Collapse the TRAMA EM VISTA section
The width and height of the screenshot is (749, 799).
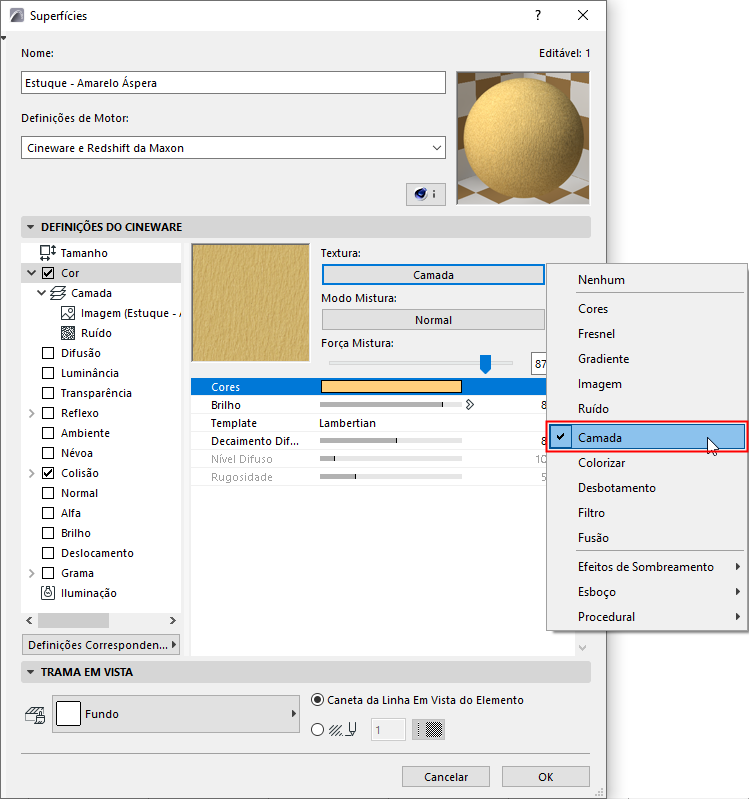pyautogui.click(x=31, y=672)
